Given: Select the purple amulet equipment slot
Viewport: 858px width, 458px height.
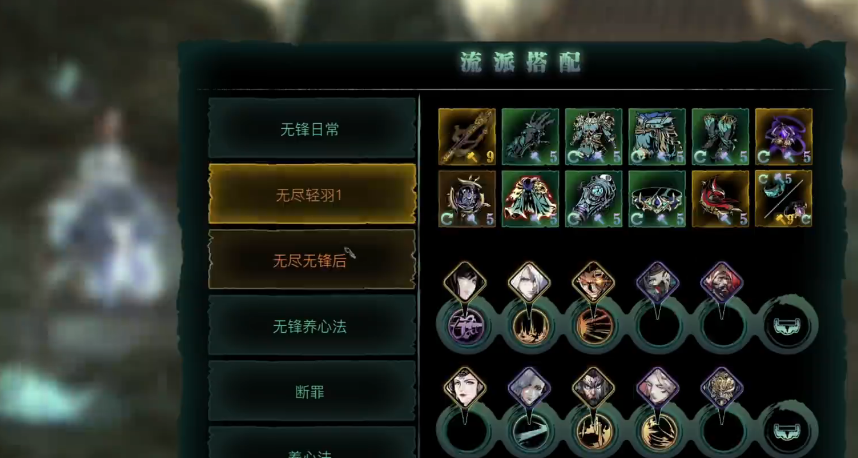Looking at the screenshot, I should (784, 136).
